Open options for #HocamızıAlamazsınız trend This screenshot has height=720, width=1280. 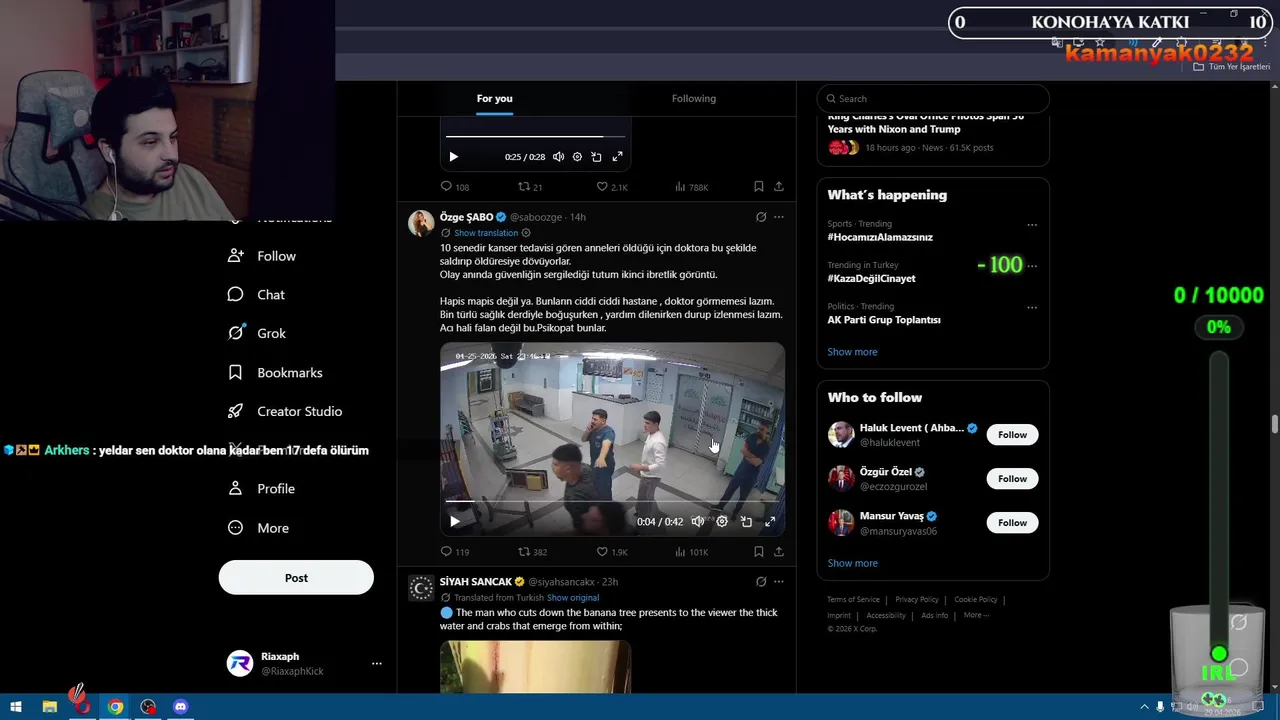[x=1032, y=225]
